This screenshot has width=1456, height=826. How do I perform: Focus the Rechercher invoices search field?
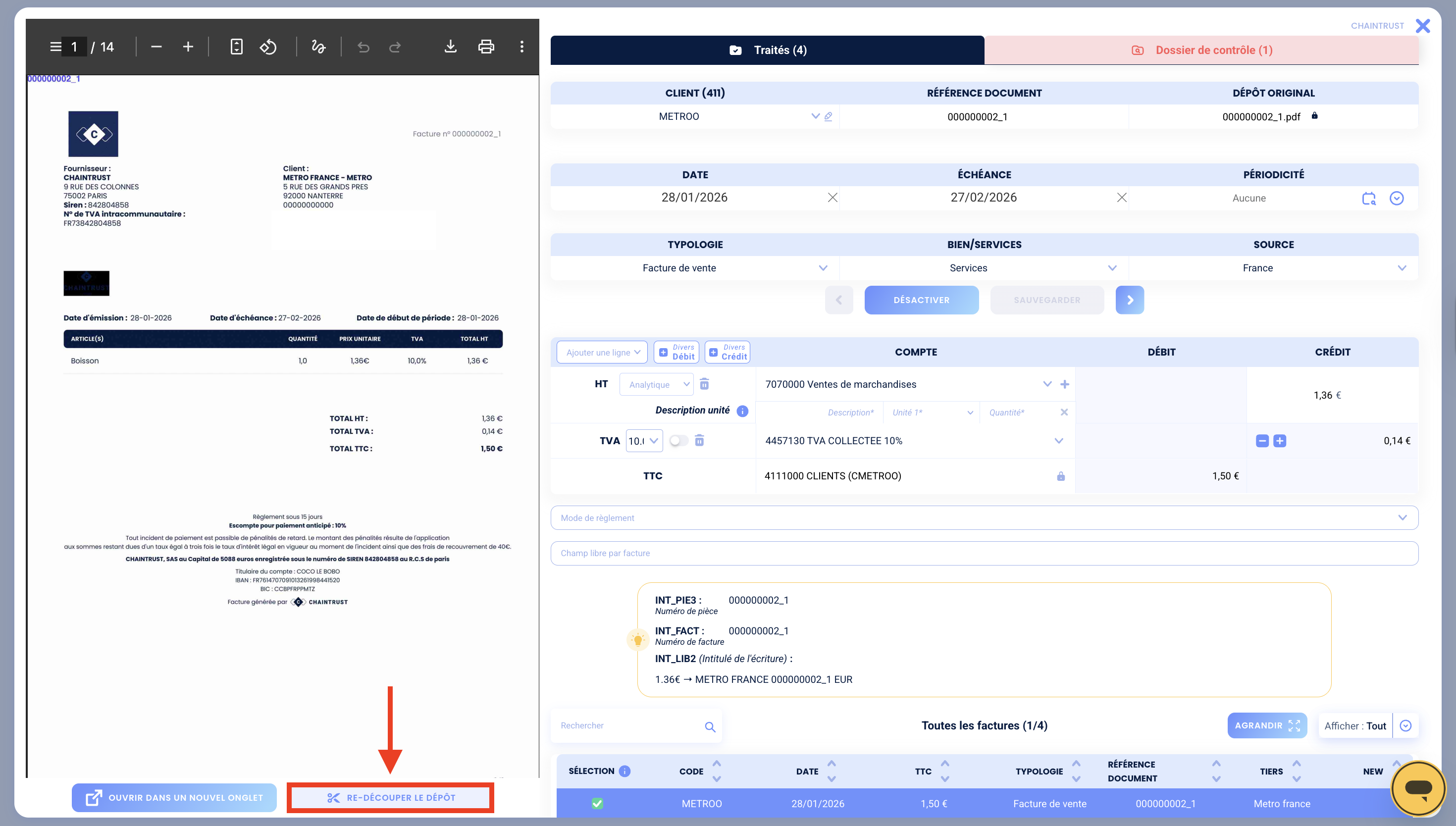click(x=627, y=725)
